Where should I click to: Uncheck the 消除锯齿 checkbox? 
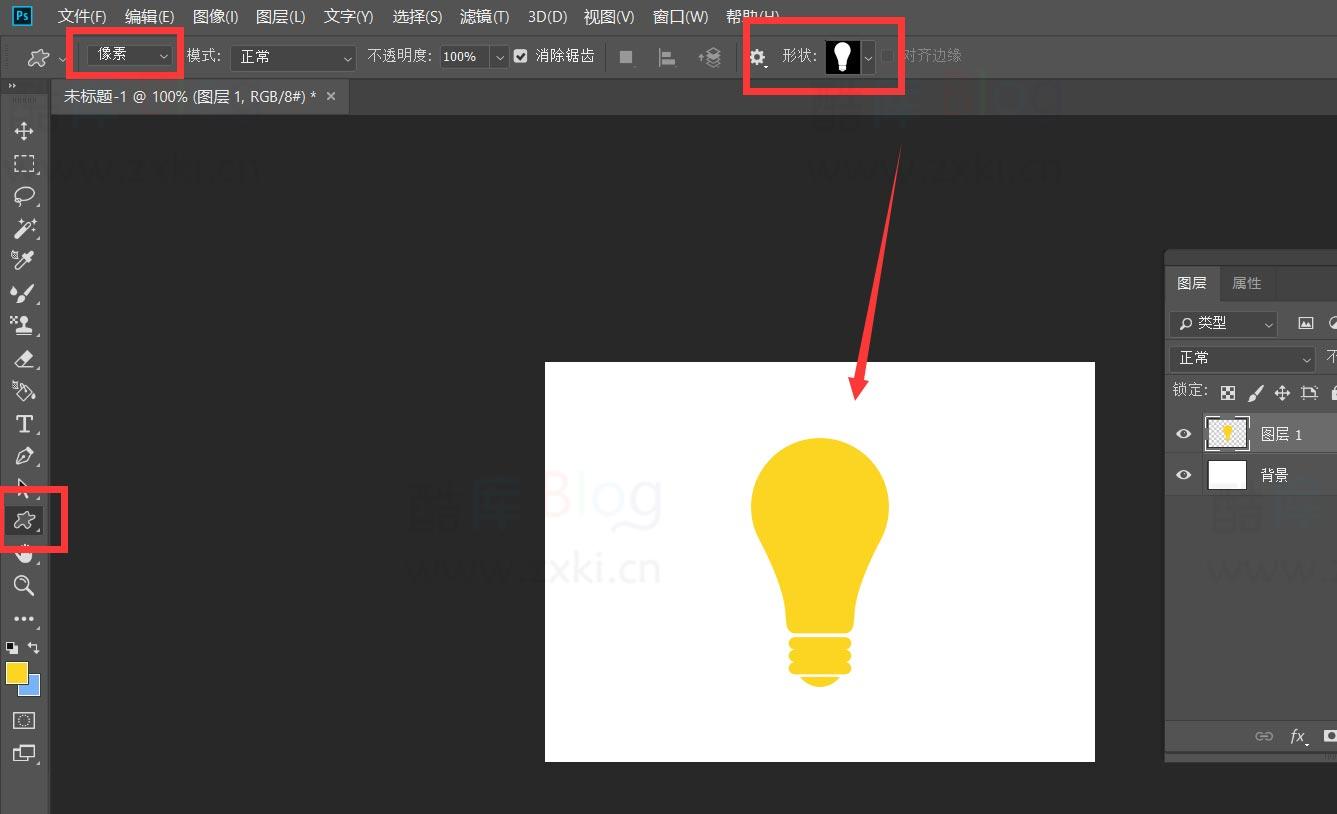(520, 56)
